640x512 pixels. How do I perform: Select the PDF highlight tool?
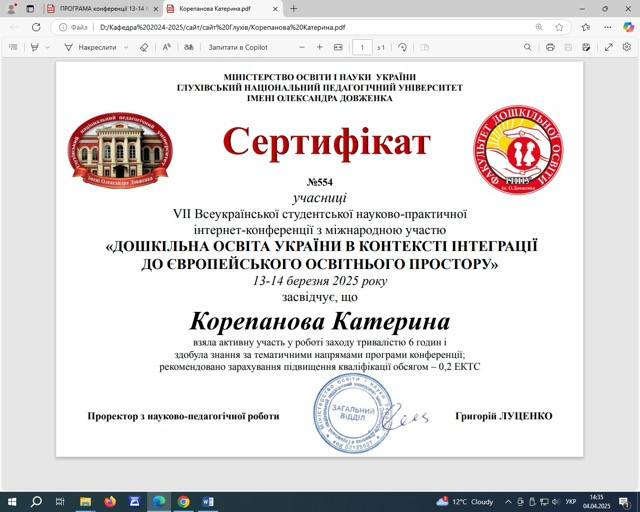click(35, 47)
